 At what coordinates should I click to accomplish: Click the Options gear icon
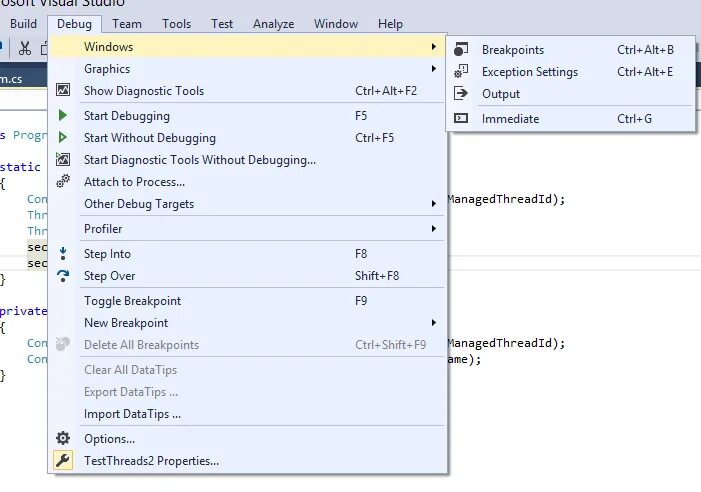pos(63,438)
